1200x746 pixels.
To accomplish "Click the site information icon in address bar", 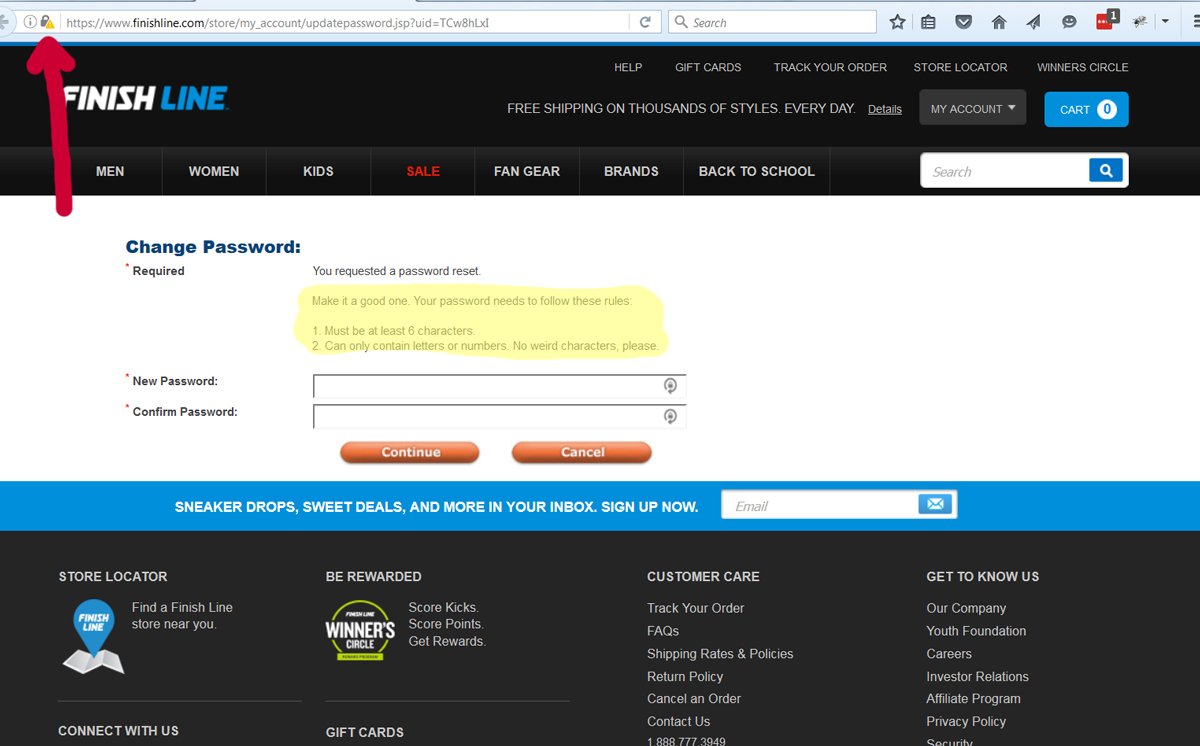I will (30, 22).
